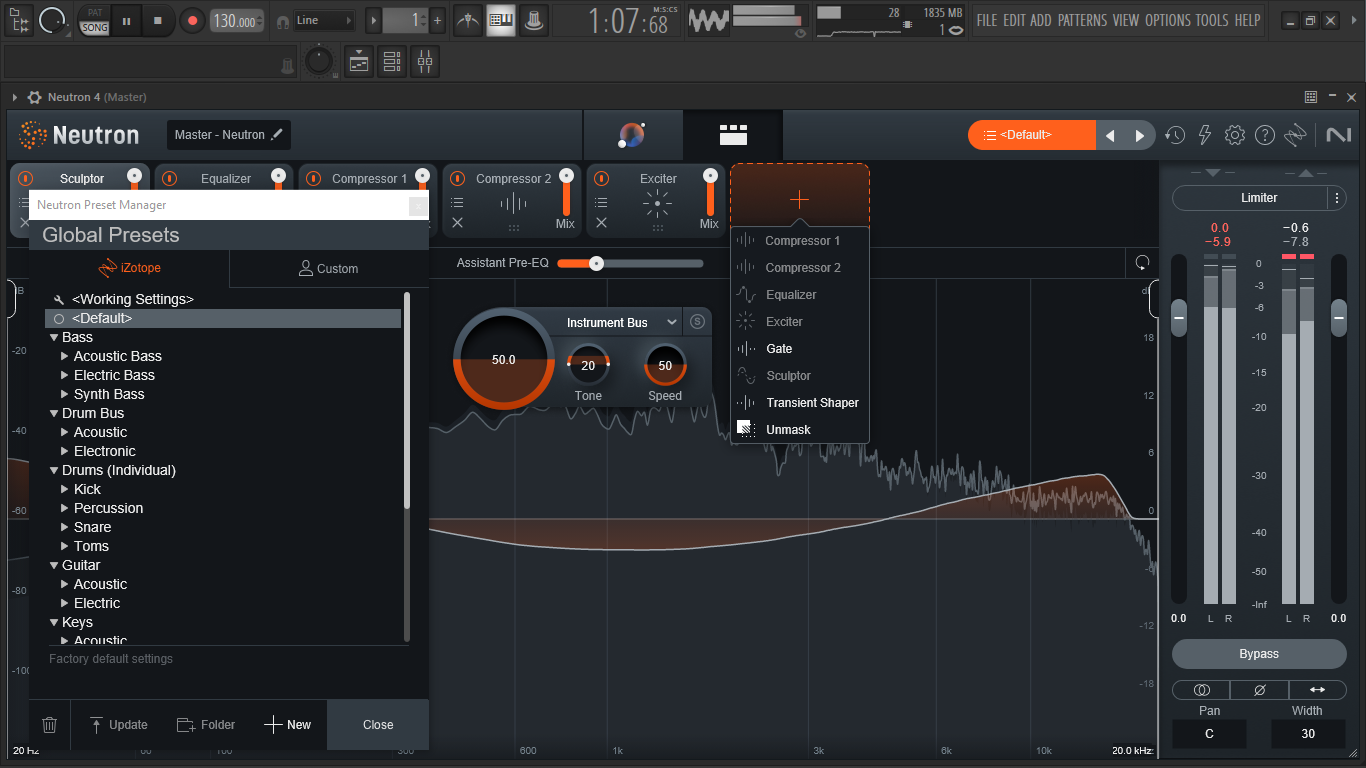Toggle the Sculptor solo S button
The height and width of the screenshot is (768, 1366).
[x=698, y=322]
